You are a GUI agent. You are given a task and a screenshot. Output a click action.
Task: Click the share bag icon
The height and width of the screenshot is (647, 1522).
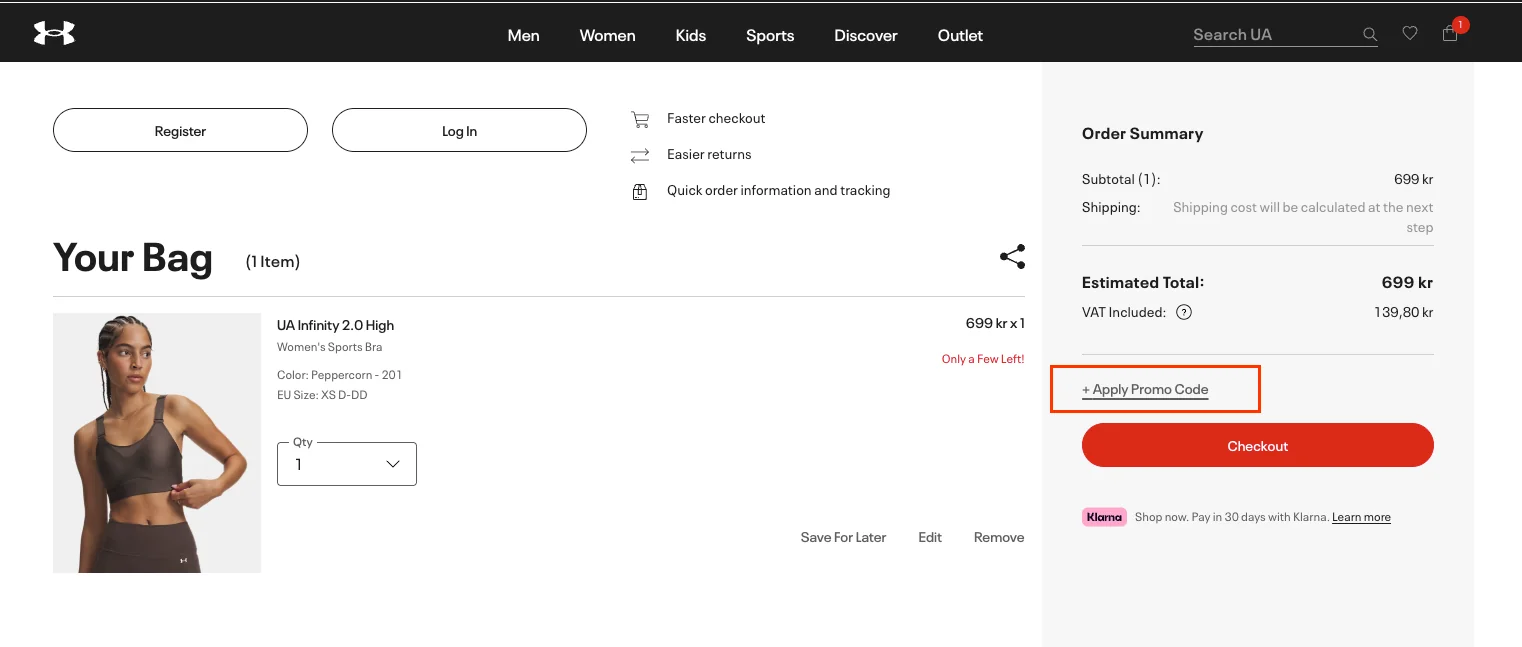(1012, 257)
